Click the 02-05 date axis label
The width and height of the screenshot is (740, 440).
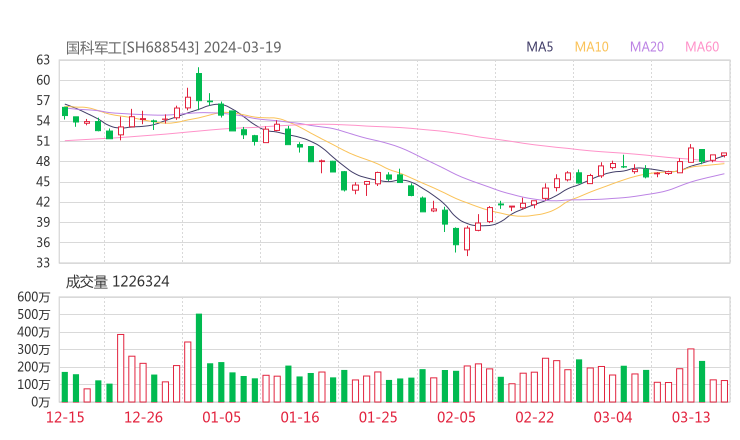(x=456, y=417)
